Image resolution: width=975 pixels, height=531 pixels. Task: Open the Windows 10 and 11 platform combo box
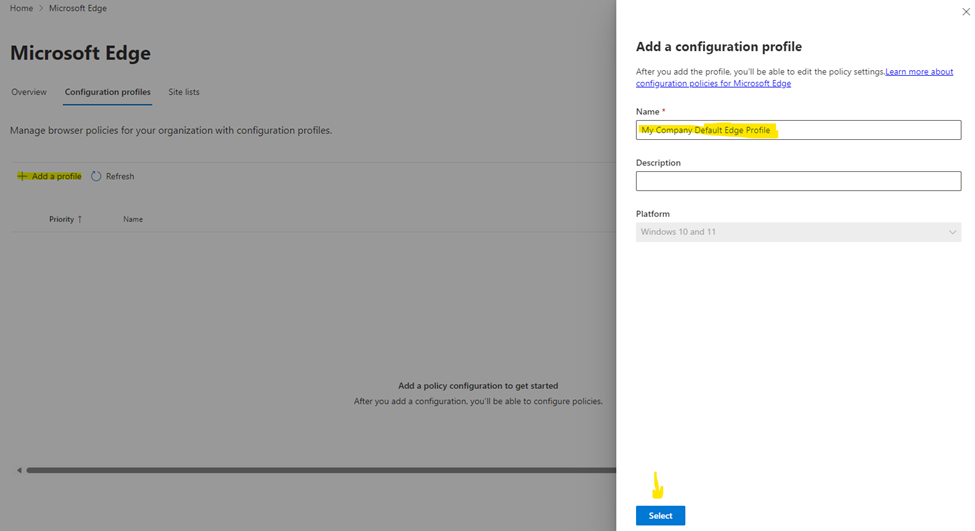pos(797,232)
